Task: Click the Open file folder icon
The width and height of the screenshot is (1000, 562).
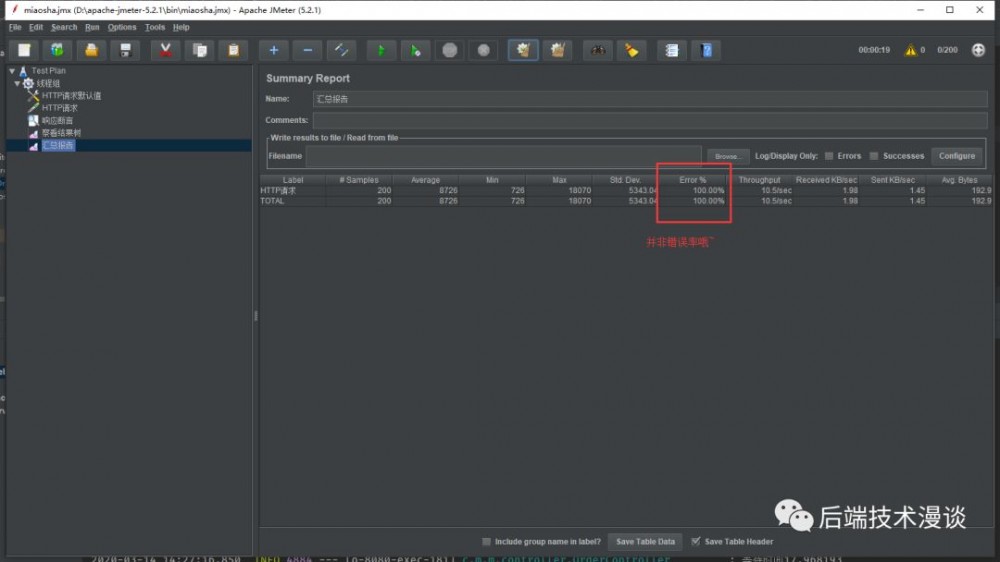Action: pyautogui.click(x=91, y=50)
